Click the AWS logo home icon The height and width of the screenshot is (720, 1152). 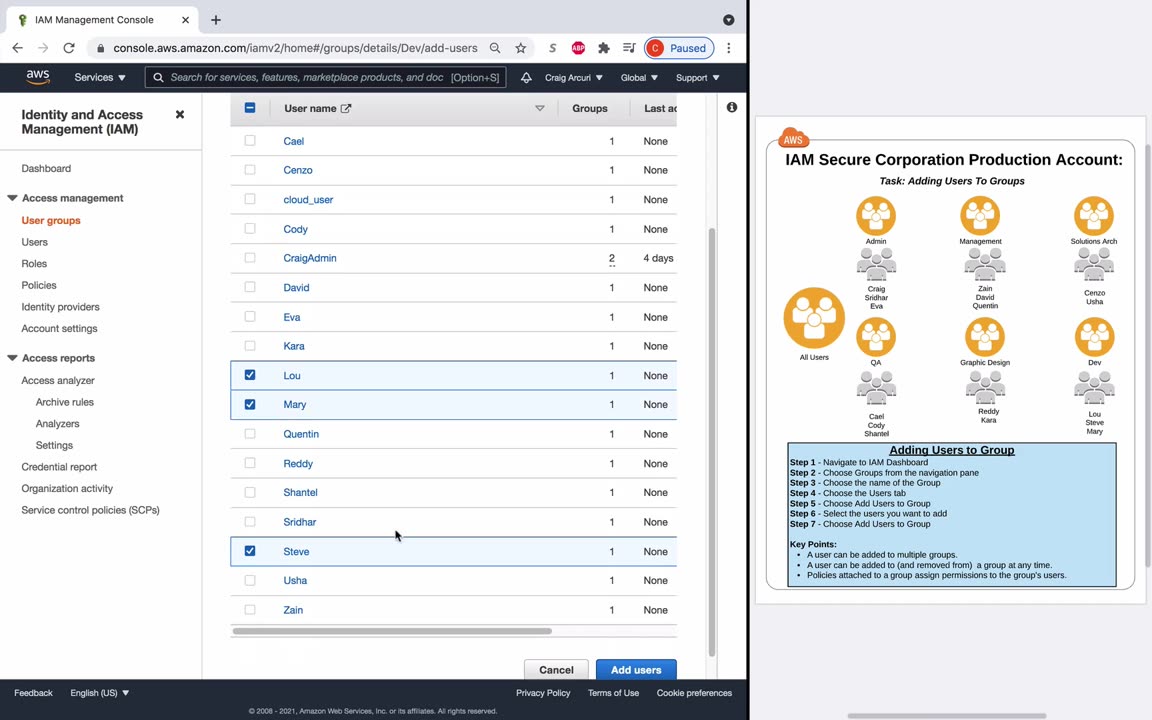coord(37,77)
